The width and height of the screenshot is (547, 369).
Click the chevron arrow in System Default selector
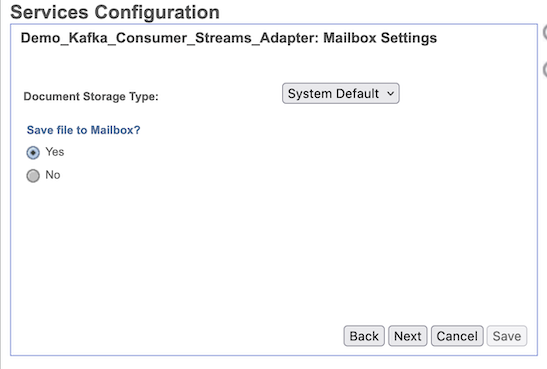(391, 93)
